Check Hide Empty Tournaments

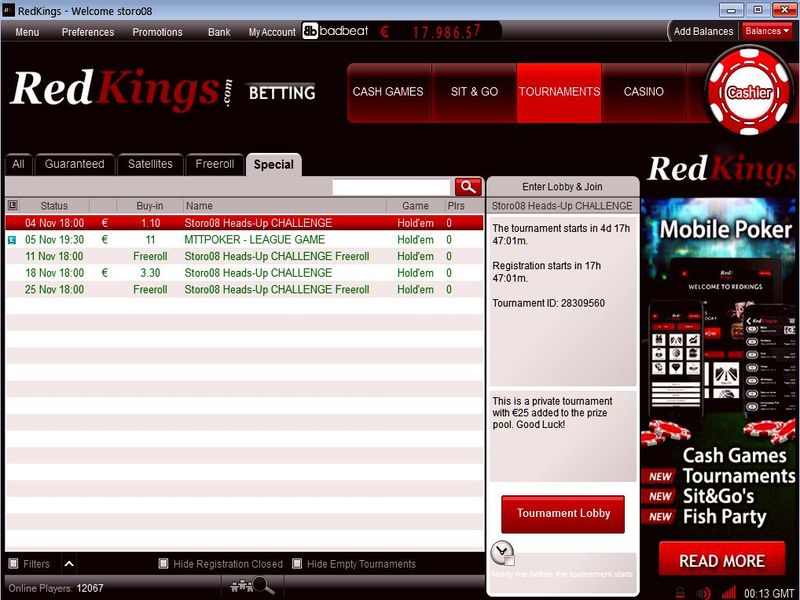[x=297, y=563]
